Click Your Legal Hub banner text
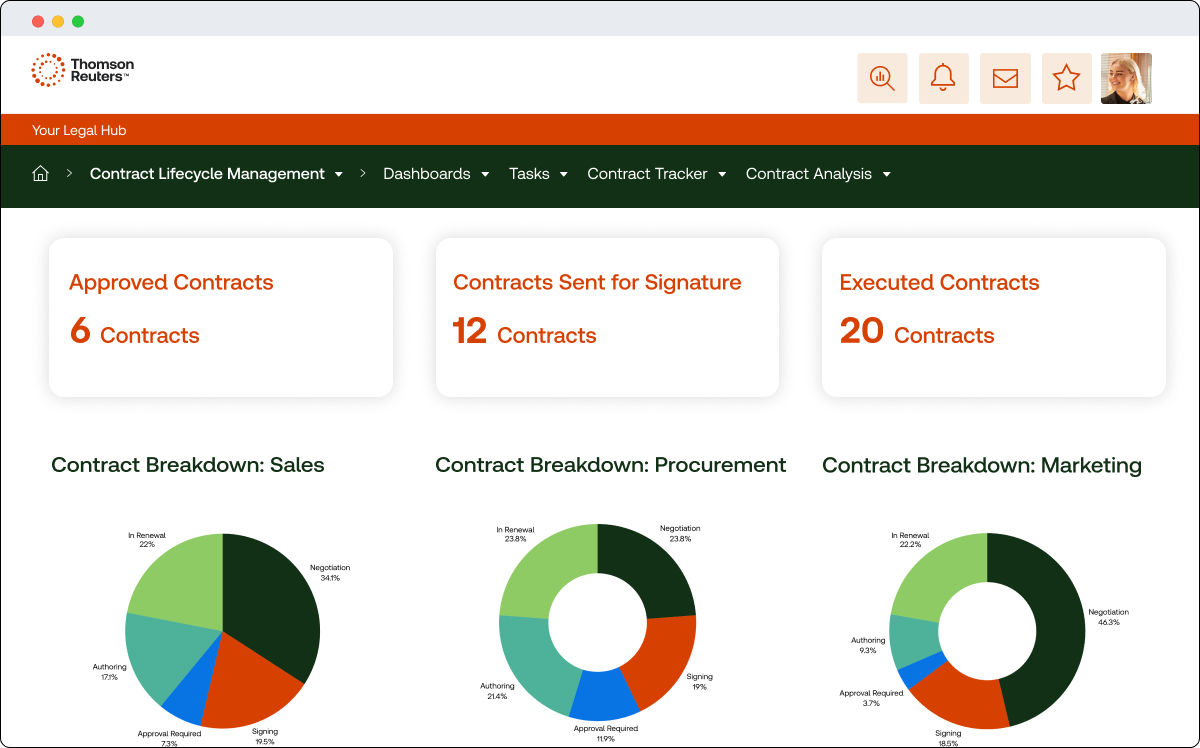 pyautogui.click(x=79, y=130)
